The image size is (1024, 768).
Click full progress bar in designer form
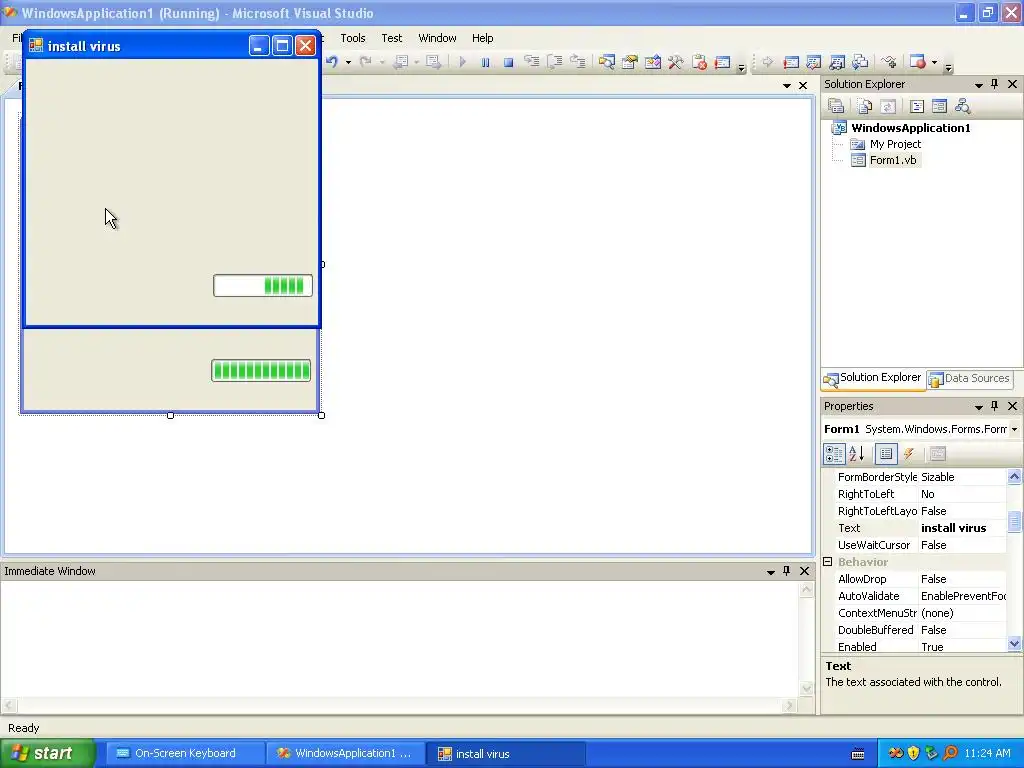261,370
